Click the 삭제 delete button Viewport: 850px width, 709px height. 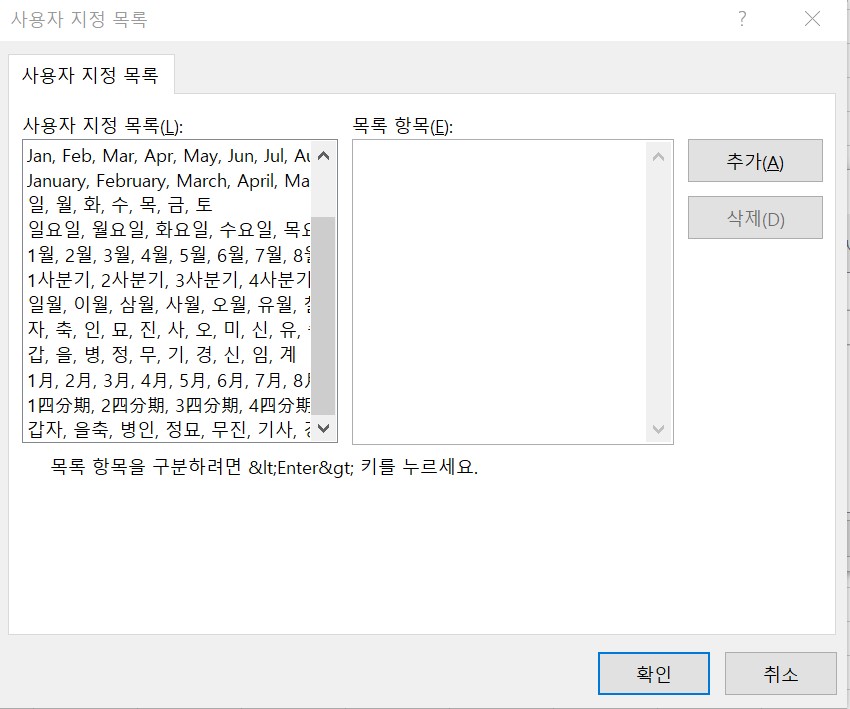(755, 217)
